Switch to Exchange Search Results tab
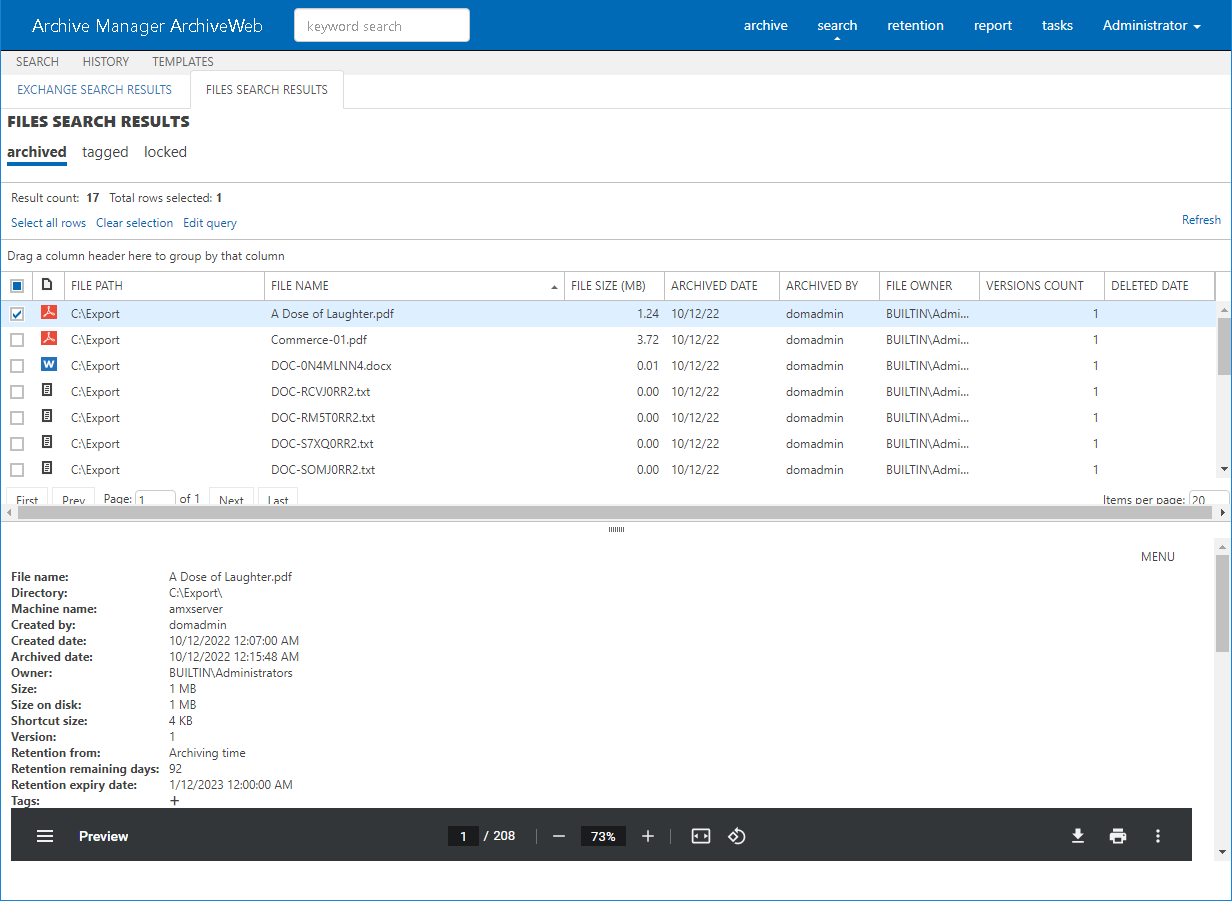 95,90
